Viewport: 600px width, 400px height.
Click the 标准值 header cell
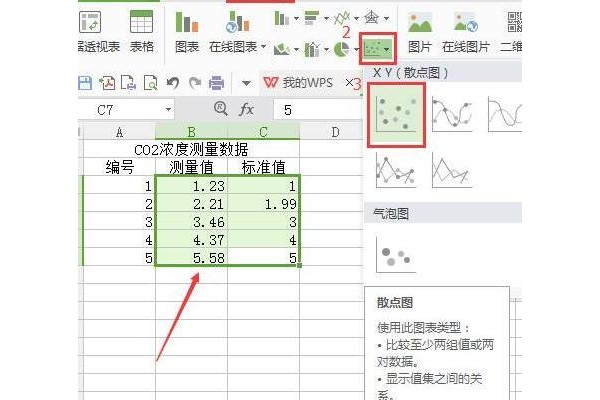(263, 167)
